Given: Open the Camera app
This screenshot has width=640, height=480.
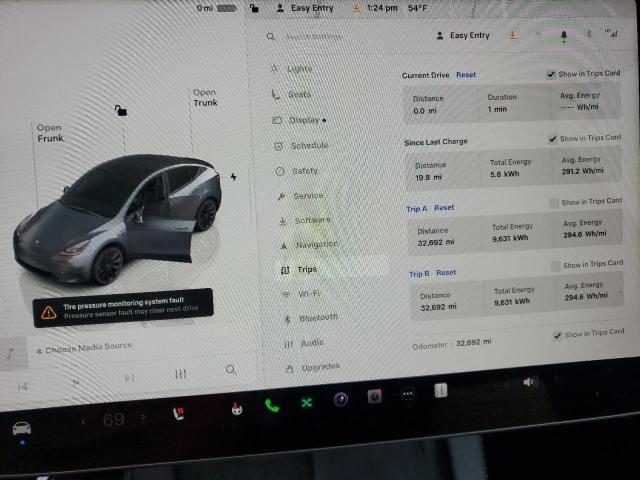Looking at the screenshot, I should pyautogui.click(x=341, y=399).
